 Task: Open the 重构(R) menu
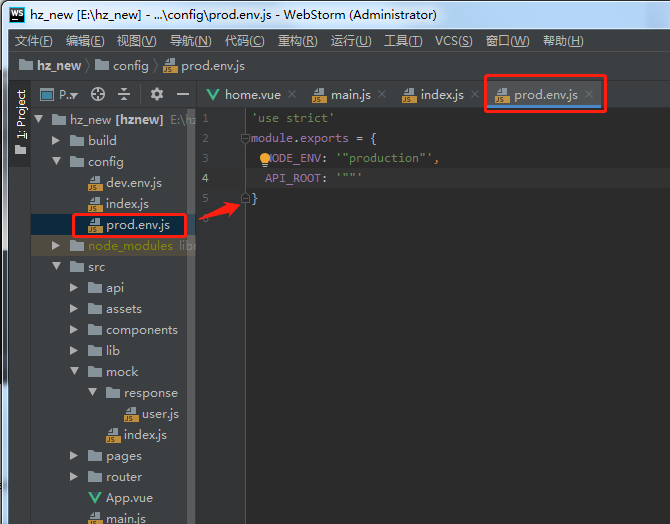pos(297,41)
